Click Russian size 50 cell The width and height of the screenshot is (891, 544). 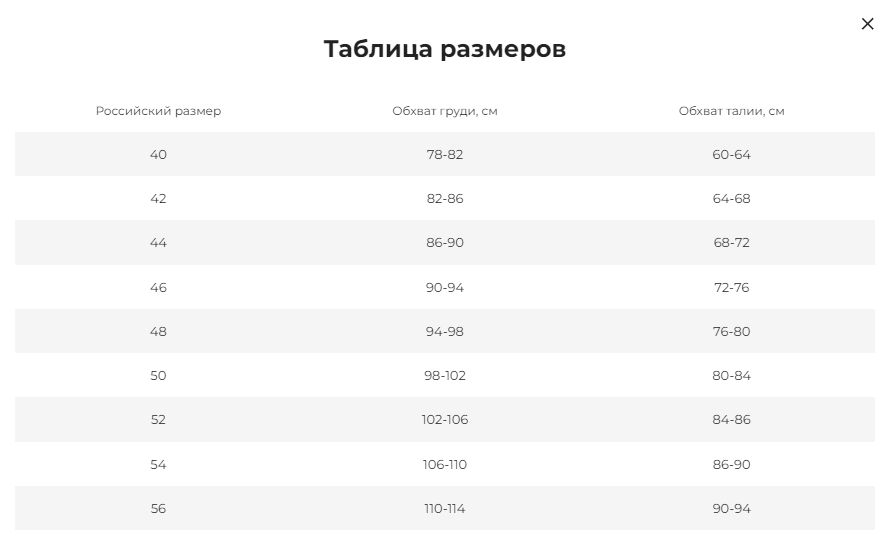158,376
